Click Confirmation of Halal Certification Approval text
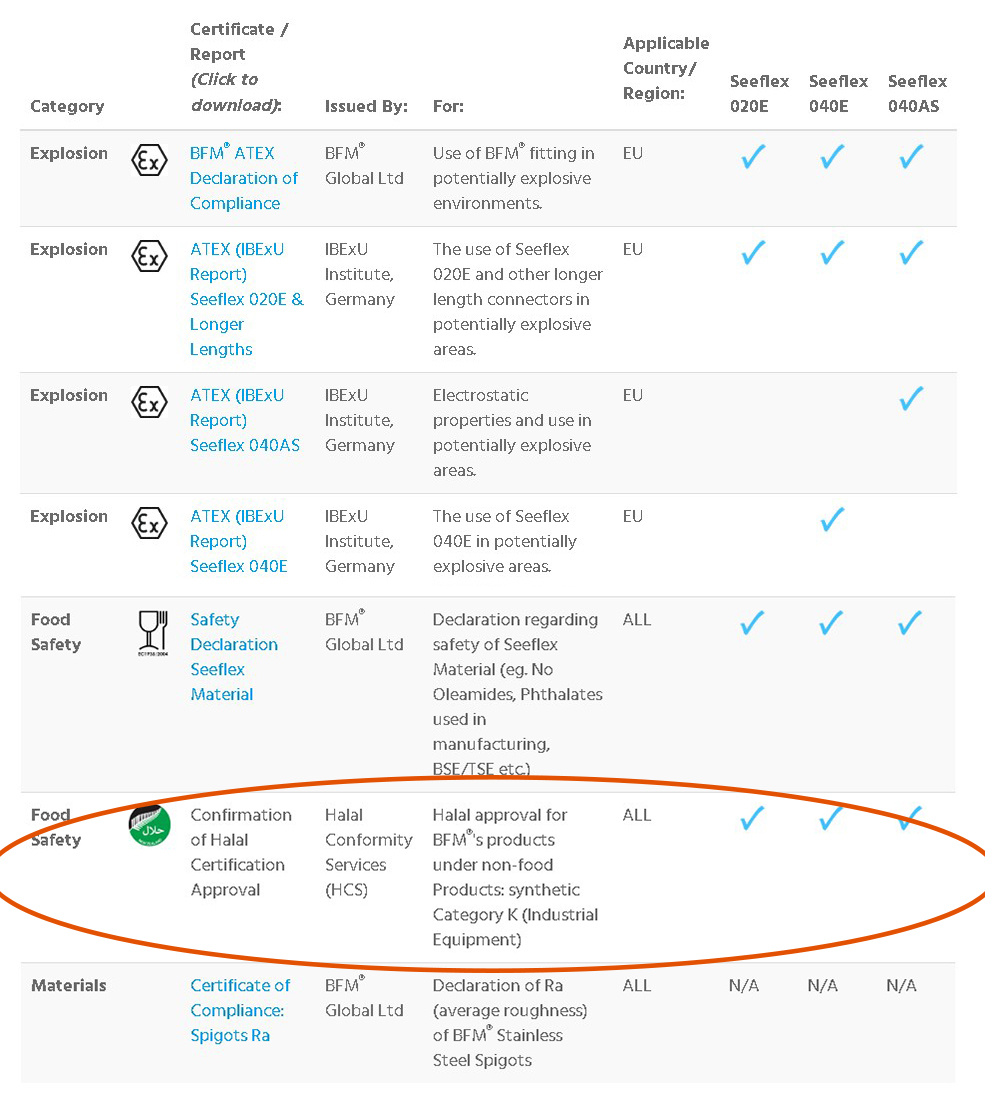The image size is (985, 1114). 240,852
